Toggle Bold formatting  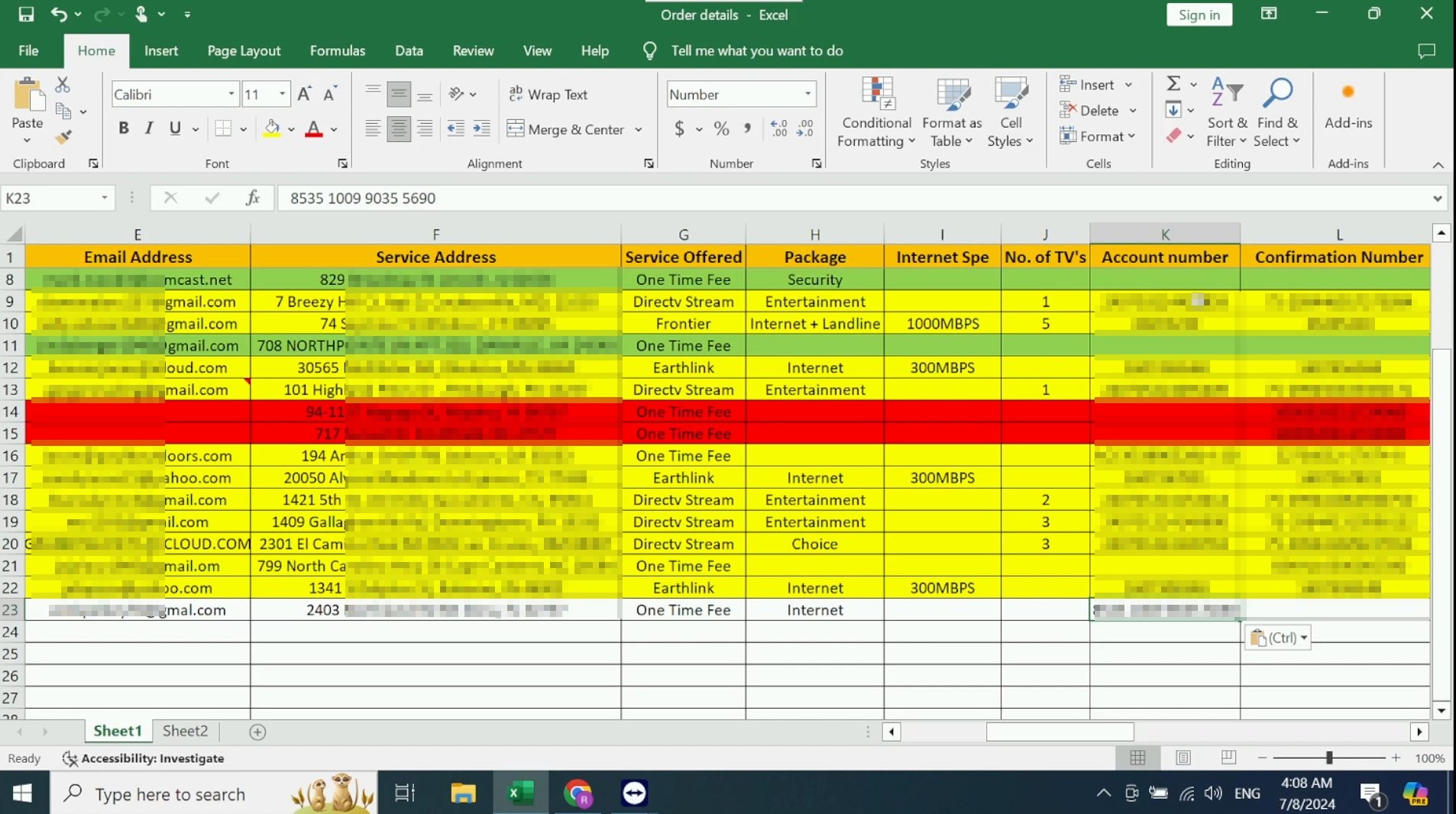coord(124,128)
